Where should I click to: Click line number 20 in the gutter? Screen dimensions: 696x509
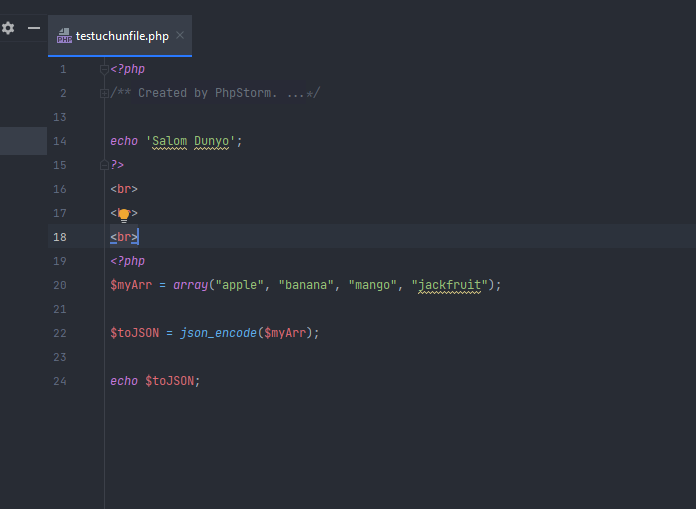[x=60, y=285]
